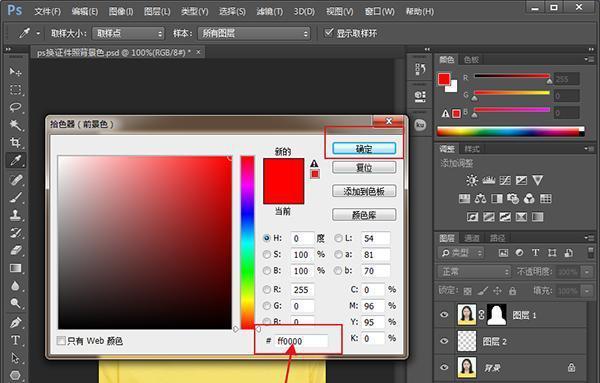Select the Lasso tool
Viewport: 600px width, 383px height.
pos(15,107)
